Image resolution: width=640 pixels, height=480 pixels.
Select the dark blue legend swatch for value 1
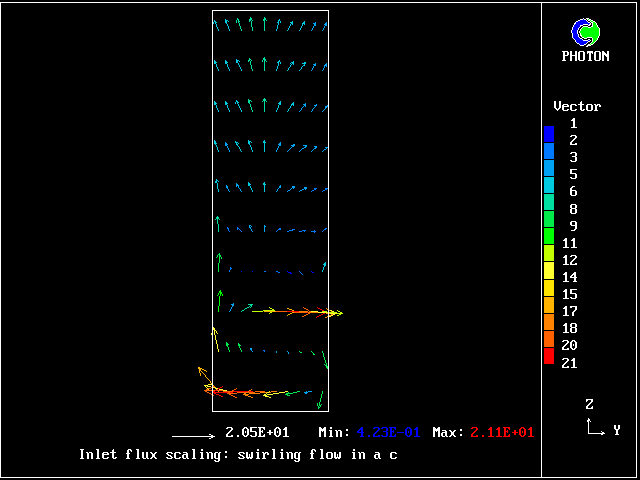coord(549,131)
